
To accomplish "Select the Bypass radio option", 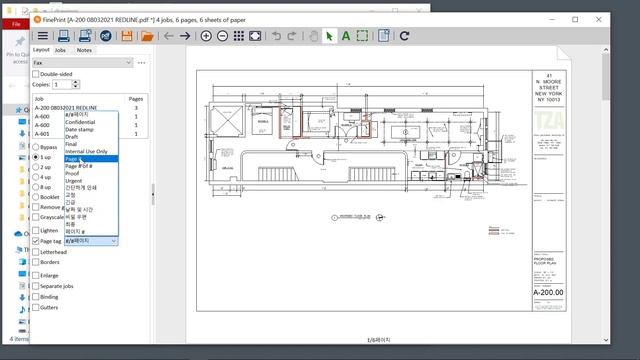I will click(36, 147).
